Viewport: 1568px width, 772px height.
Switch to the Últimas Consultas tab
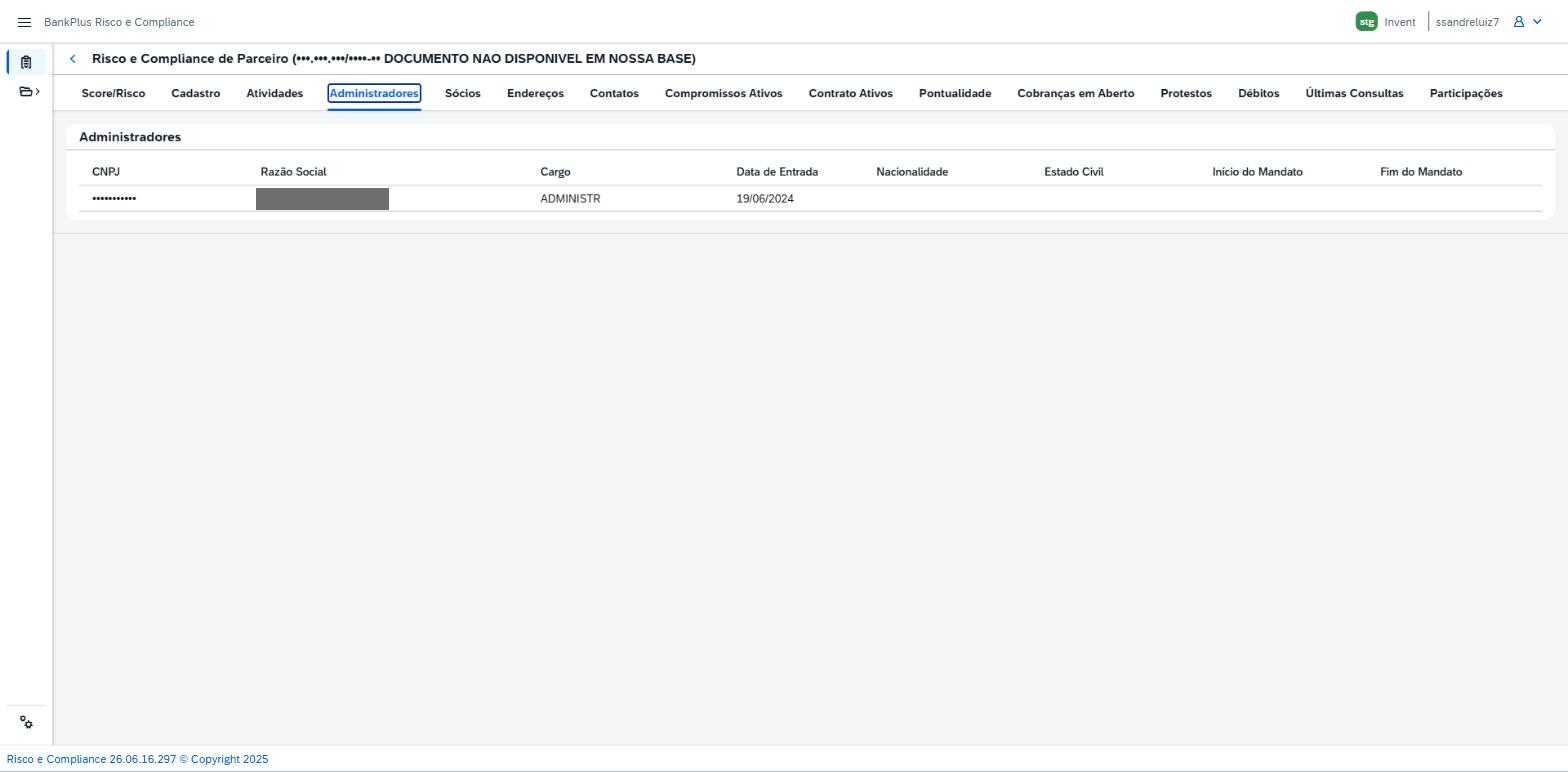point(1355,93)
